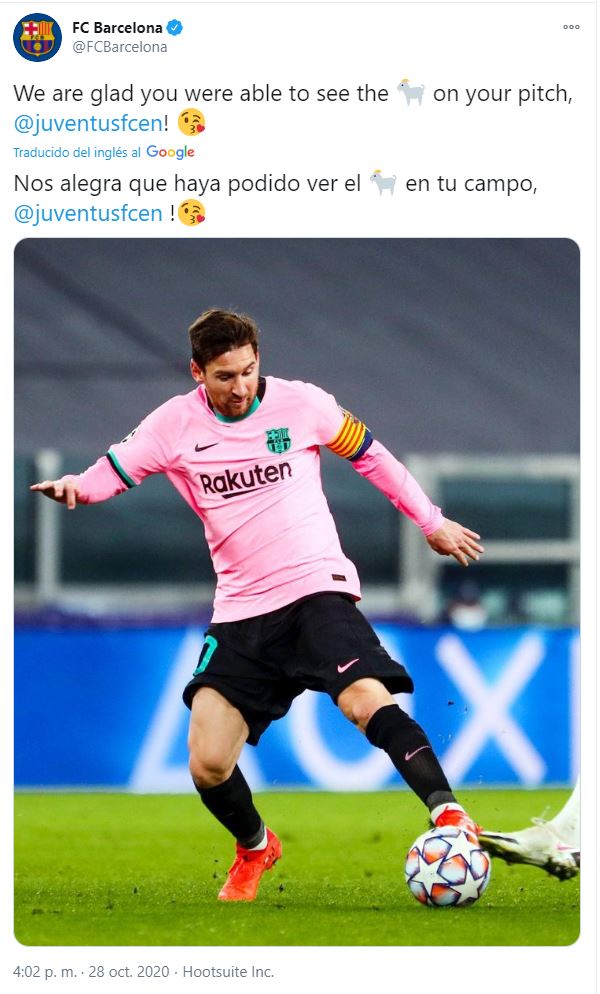Click the goat emoji in the Spanish translation
The width and height of the screenshot is (600, 994).
pyautogui.click(x=383, y=183)
